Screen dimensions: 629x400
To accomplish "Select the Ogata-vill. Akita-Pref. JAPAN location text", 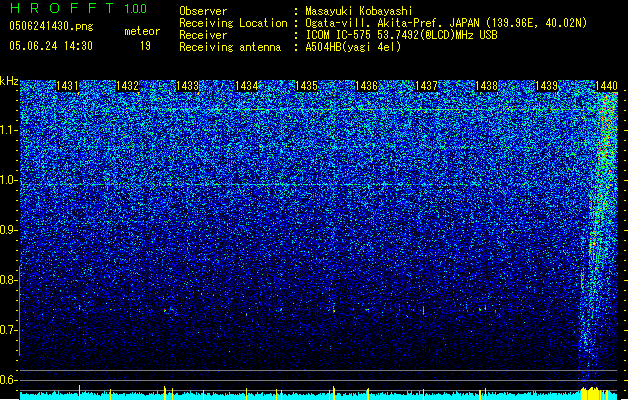I will coord(446,23).
